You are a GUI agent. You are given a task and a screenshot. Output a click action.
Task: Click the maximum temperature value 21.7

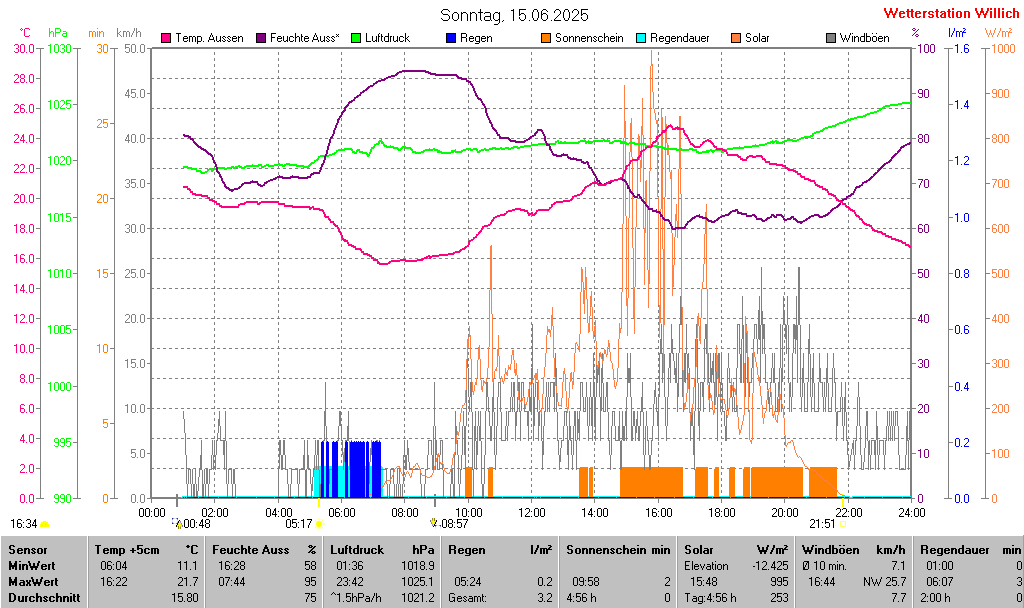pos(187,582)
